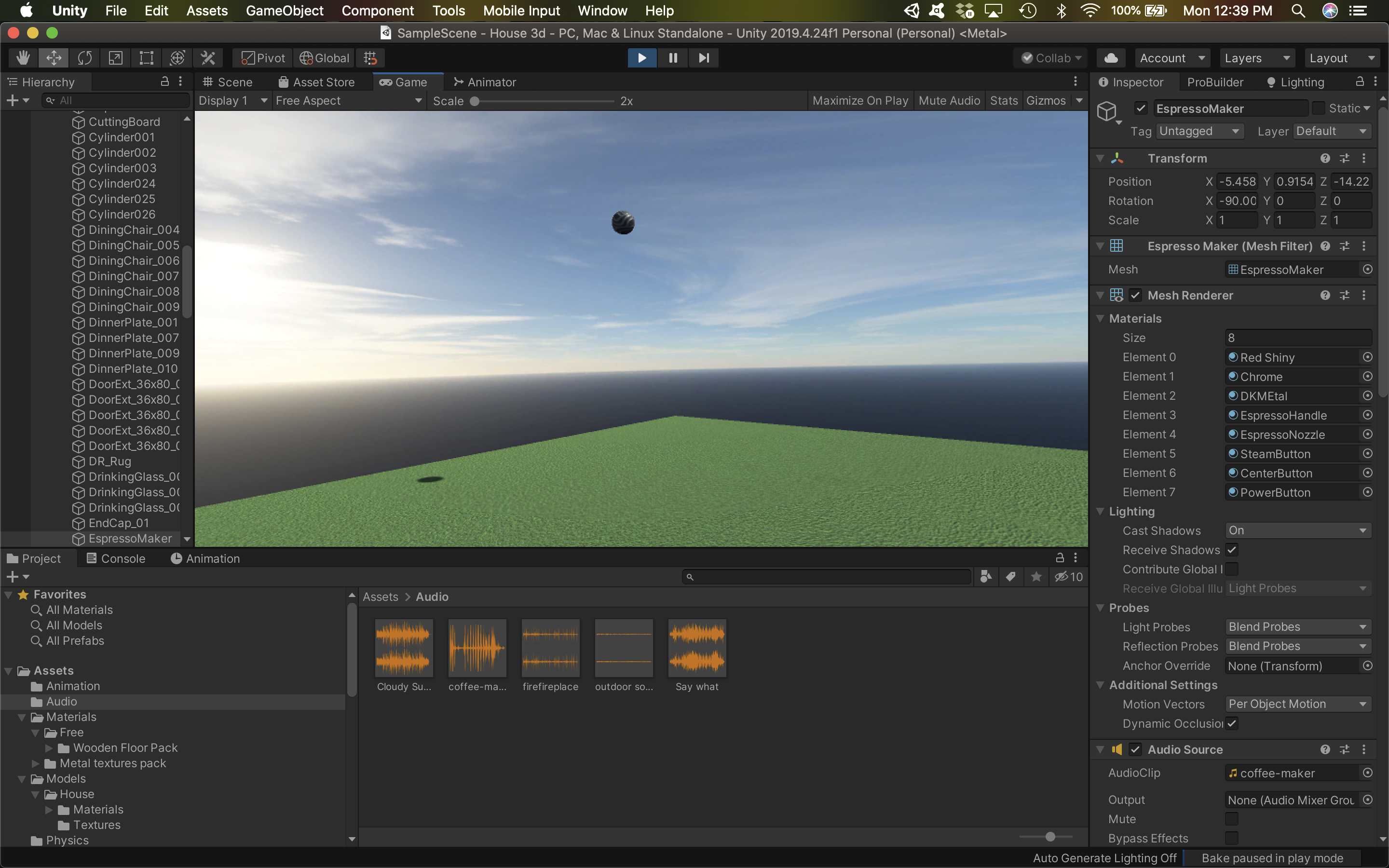Lock the Inspector panel

coord(1360,81)
